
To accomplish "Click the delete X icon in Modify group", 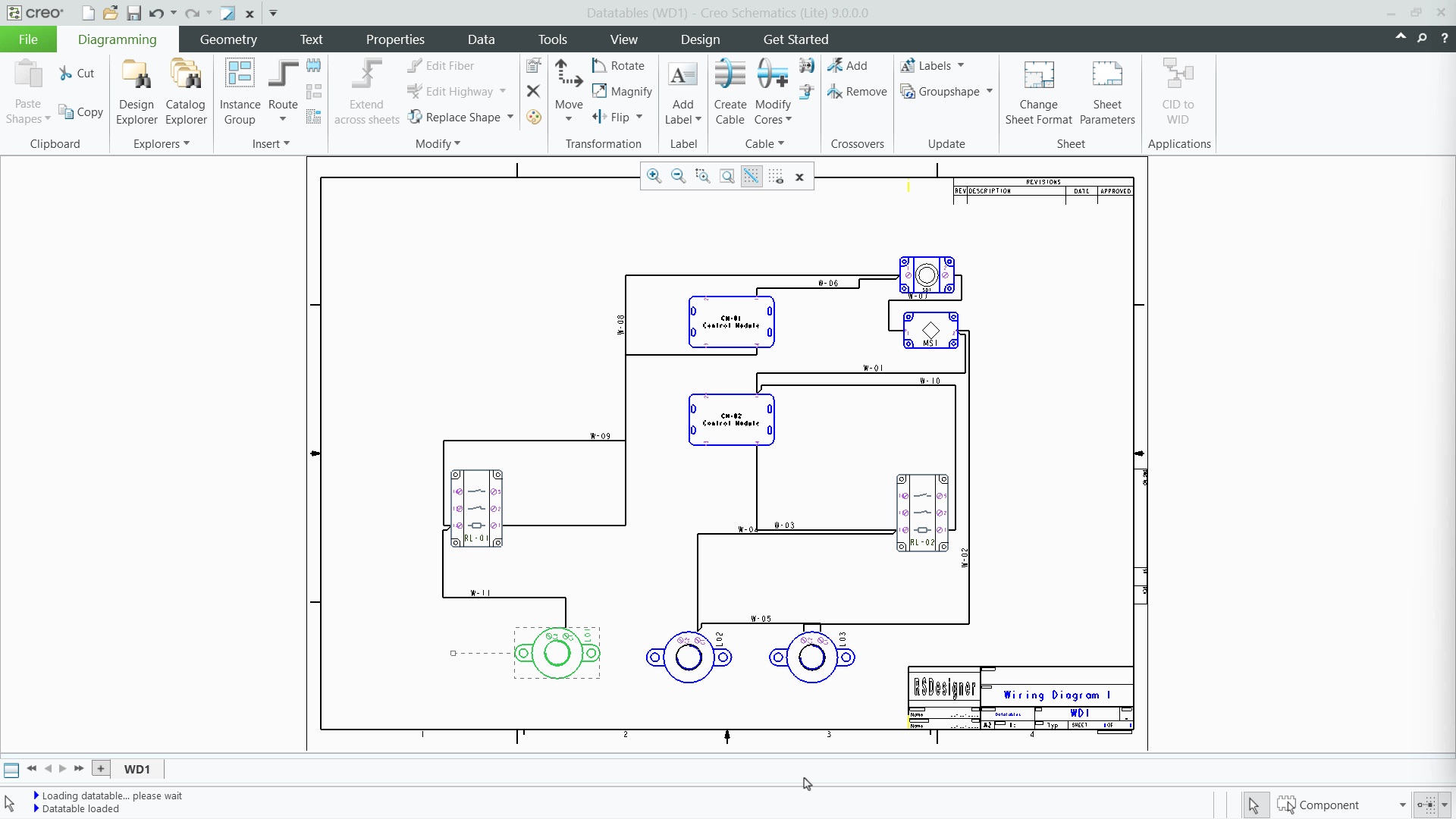I will [x=533, y=91].
